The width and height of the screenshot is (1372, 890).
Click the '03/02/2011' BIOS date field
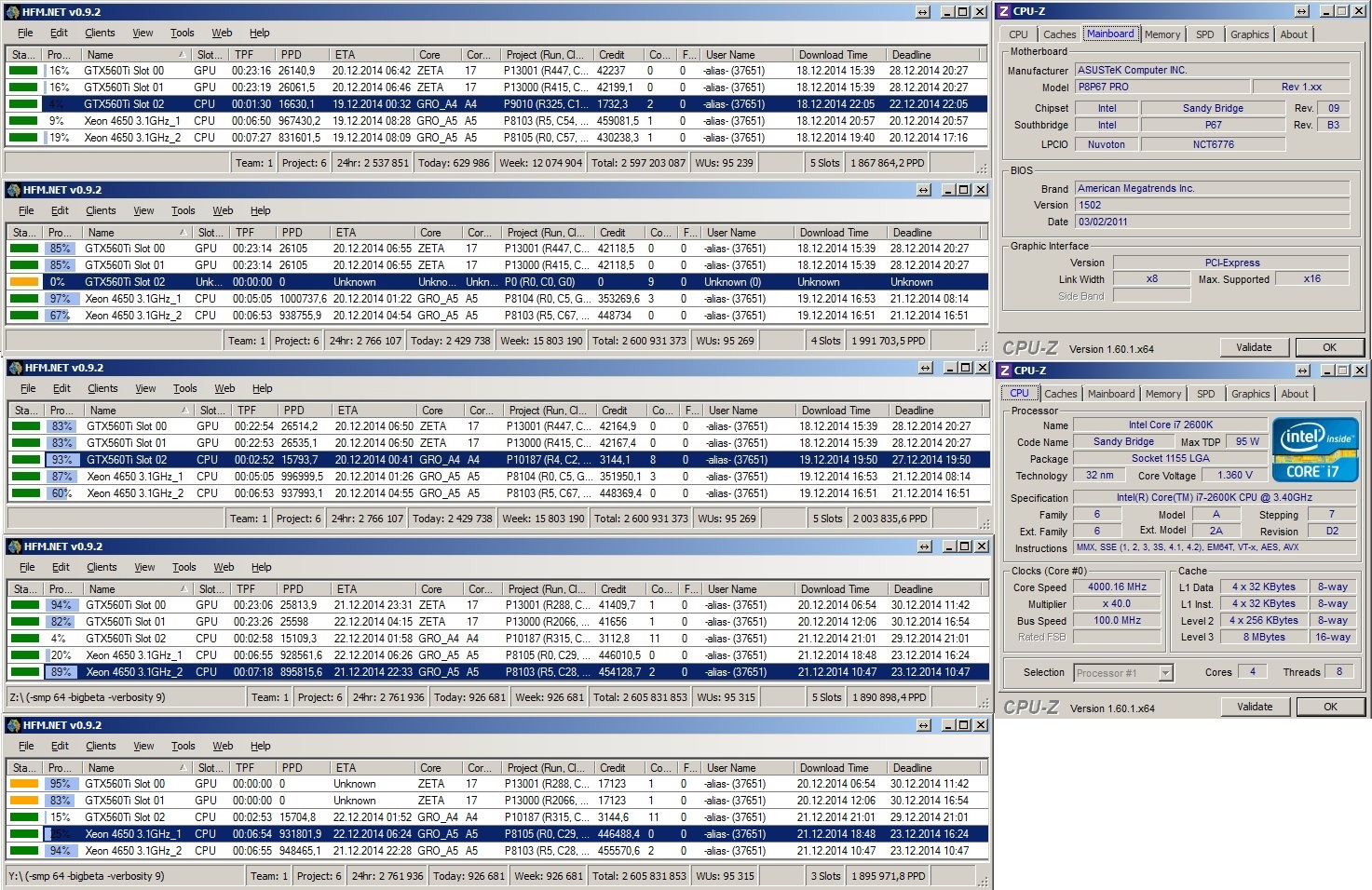tap(1212, 222)
